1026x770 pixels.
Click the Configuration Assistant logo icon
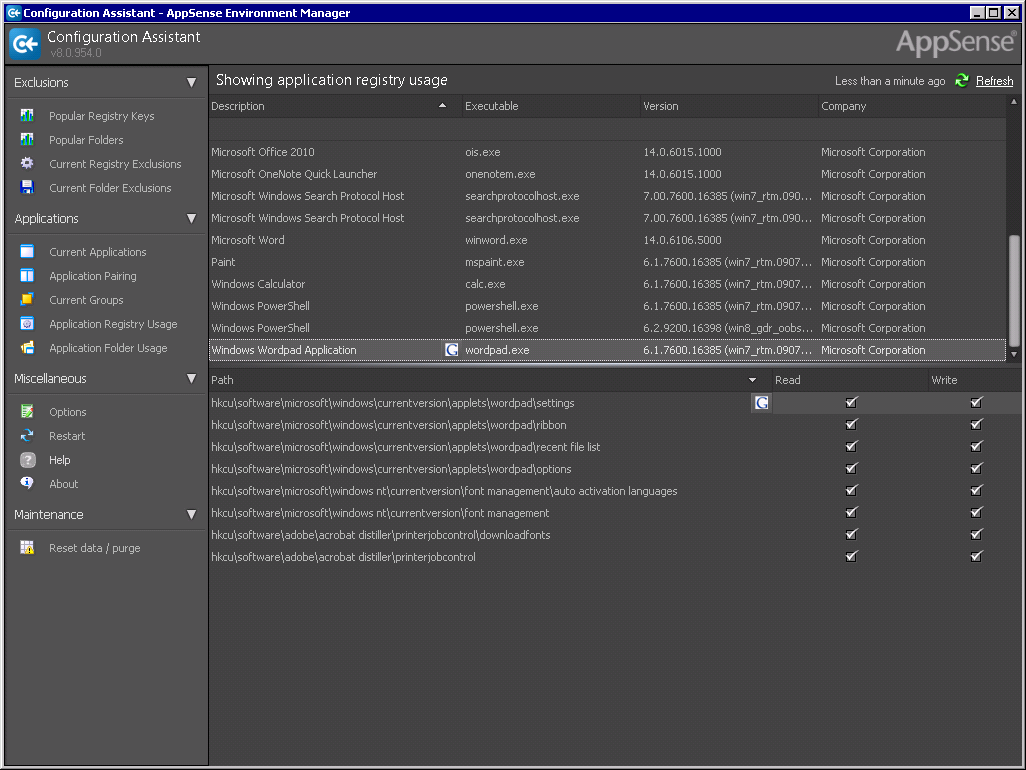(26, 44)
